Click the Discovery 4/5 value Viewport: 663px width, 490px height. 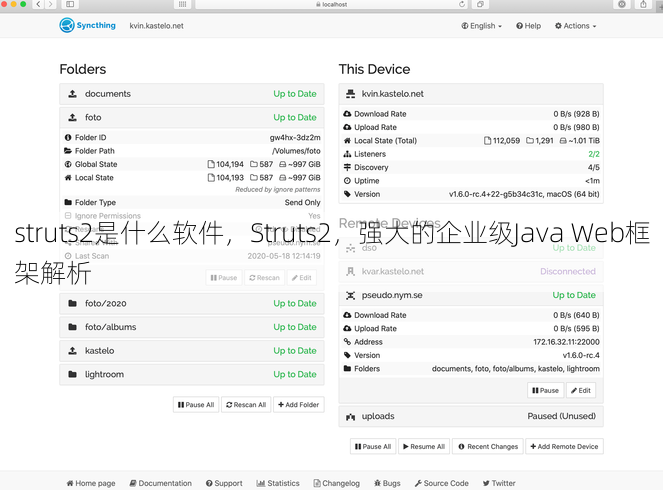pyautogui.click(x=594, y=167)
